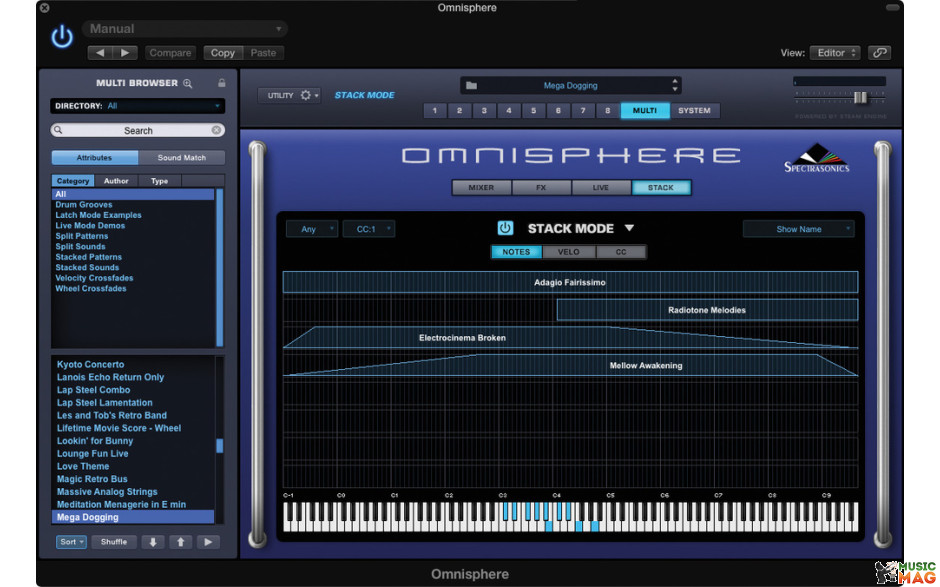Click the link chain icon
Viewport: 940px width, 587px height.
pos(879,53)
